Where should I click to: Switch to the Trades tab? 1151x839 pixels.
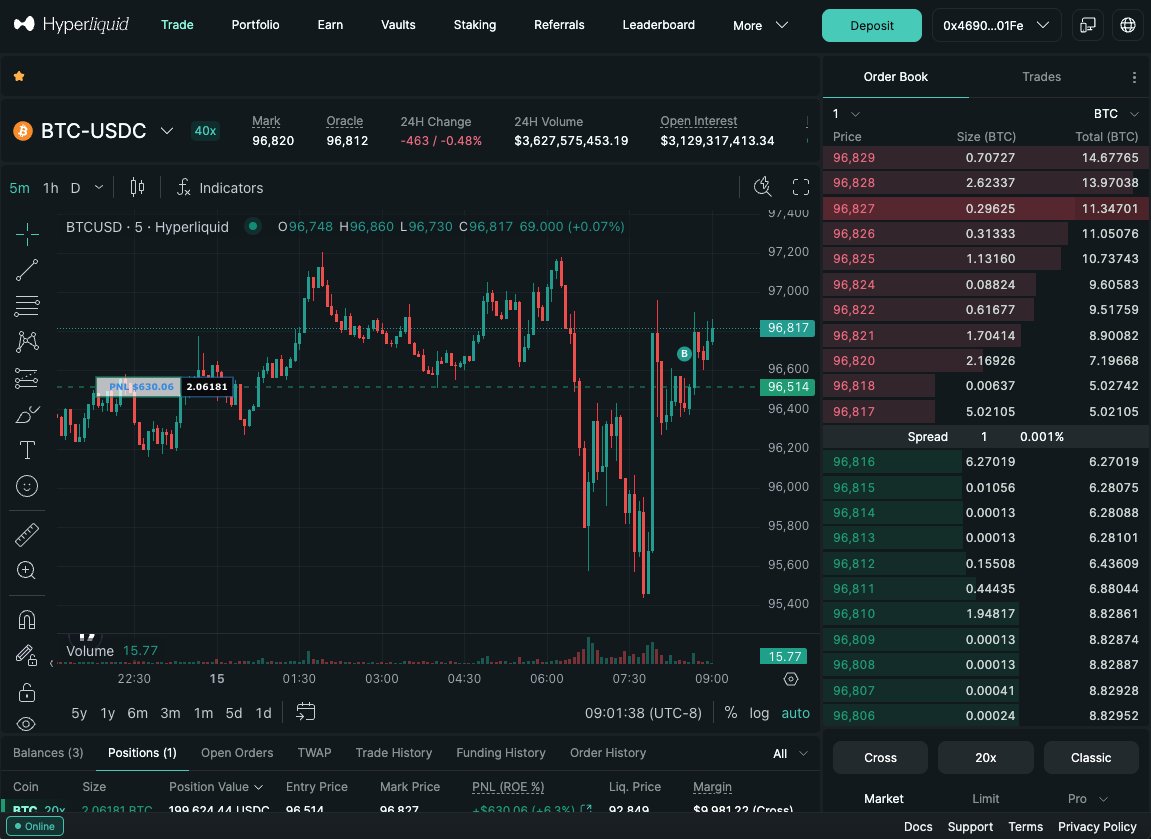pos(1041,77)
